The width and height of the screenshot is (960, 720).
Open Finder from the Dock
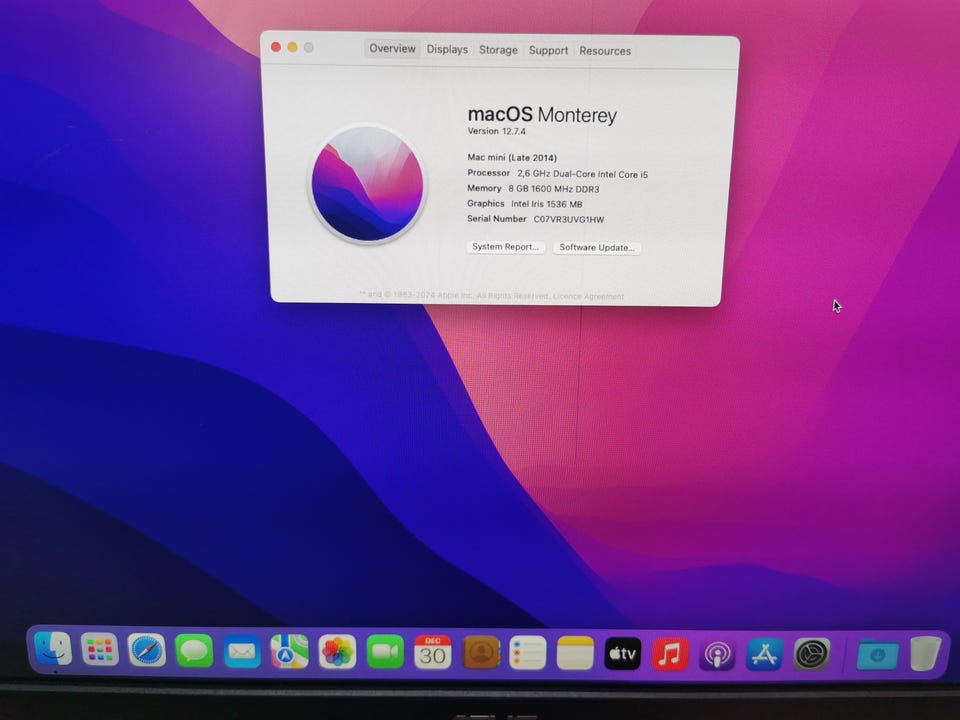(53, 649)
